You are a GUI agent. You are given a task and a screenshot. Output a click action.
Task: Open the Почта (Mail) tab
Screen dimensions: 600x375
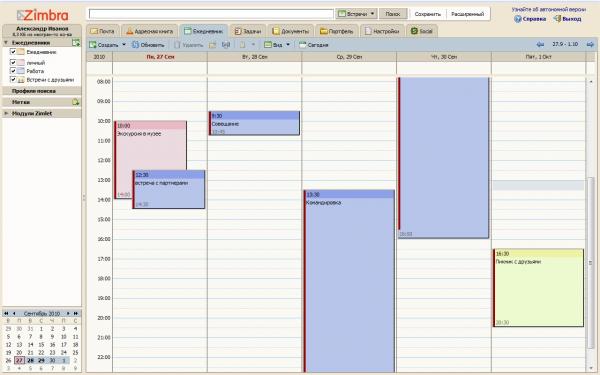point(103,31)
